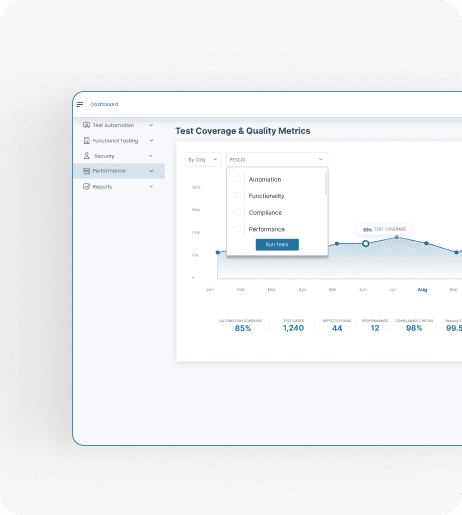Image resolution: width=462 pixels, height=515 pixels.
Task: Click the dropdown list scrollbar
Action: coord(326,184)
